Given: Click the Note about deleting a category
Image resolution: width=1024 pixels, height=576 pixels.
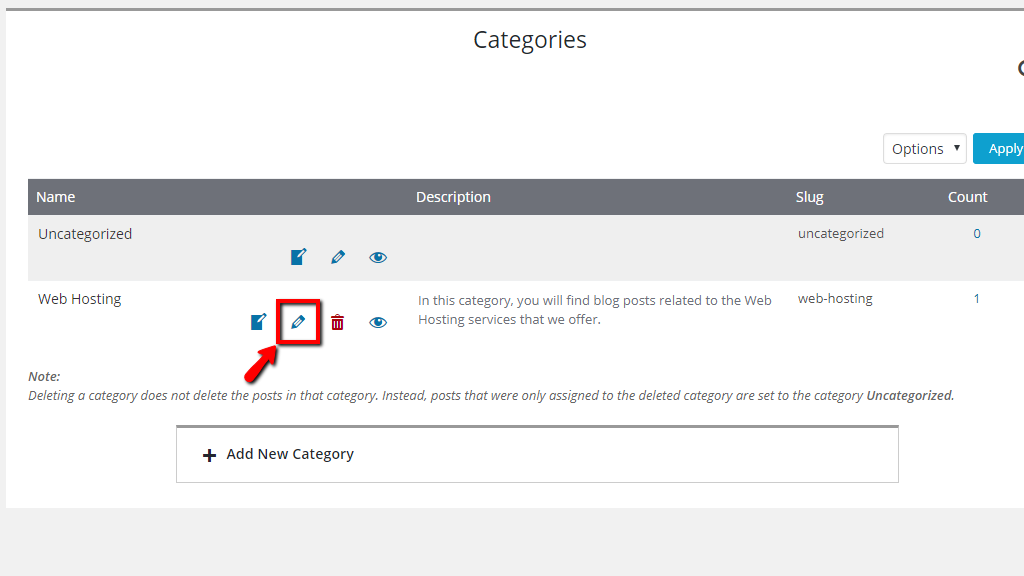Looking at the screenshot, I should [491, 386].
